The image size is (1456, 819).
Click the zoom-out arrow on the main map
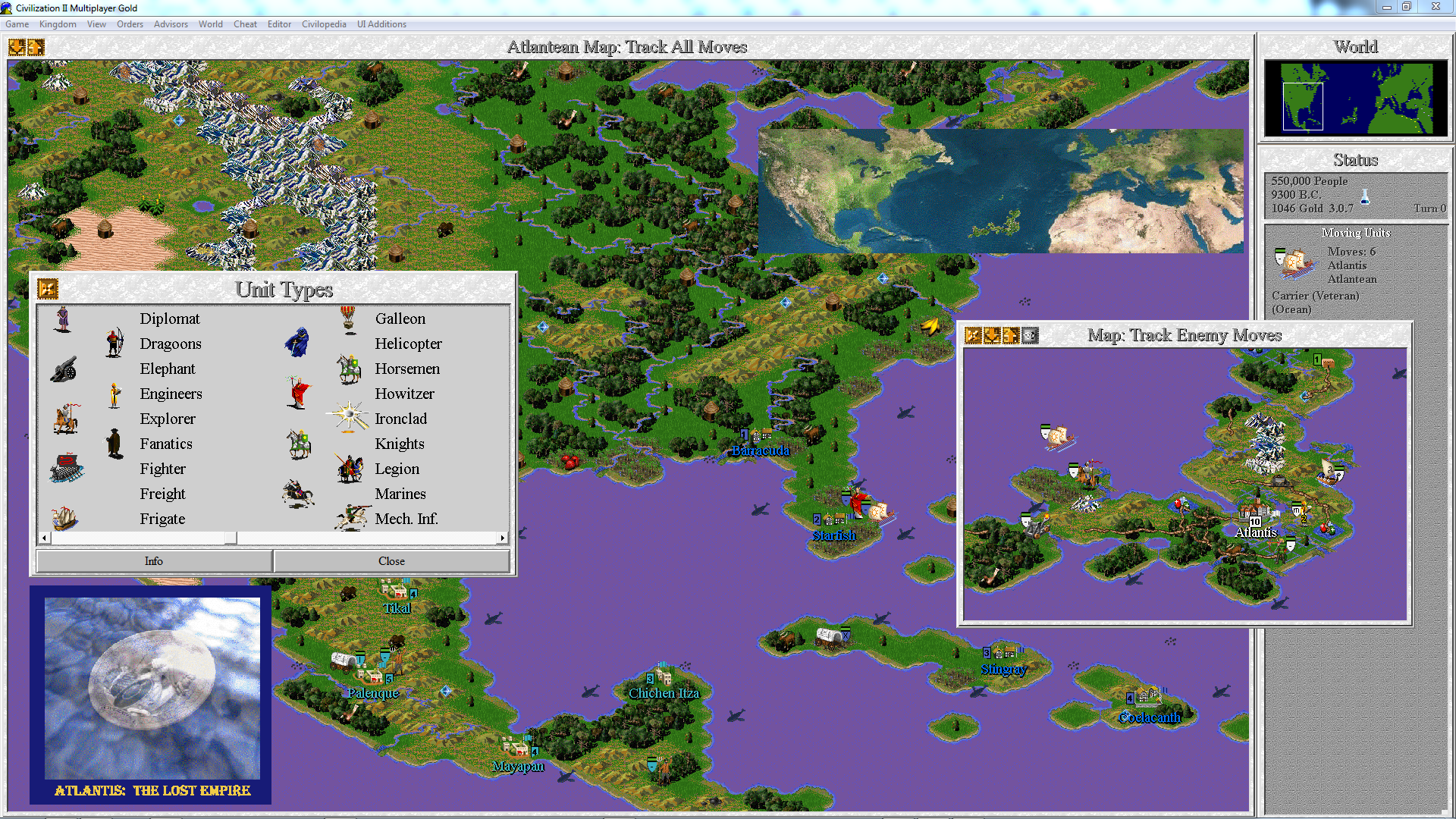[x=17, y=47]
